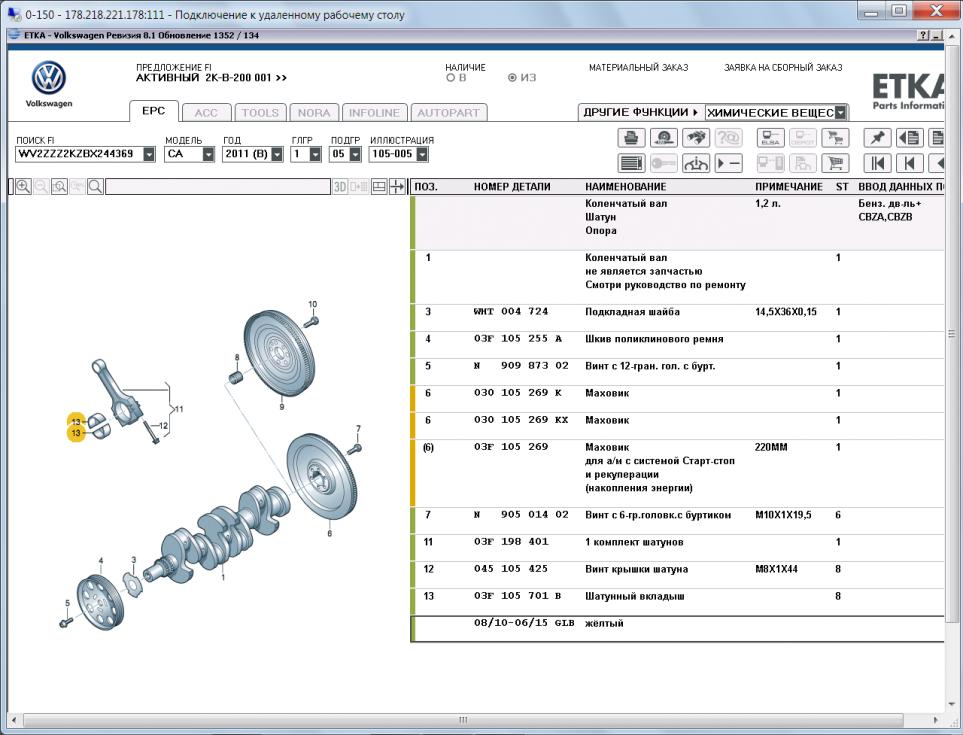Open the МОДЕЛЬ dropdown showing CA

coord(208,154)
